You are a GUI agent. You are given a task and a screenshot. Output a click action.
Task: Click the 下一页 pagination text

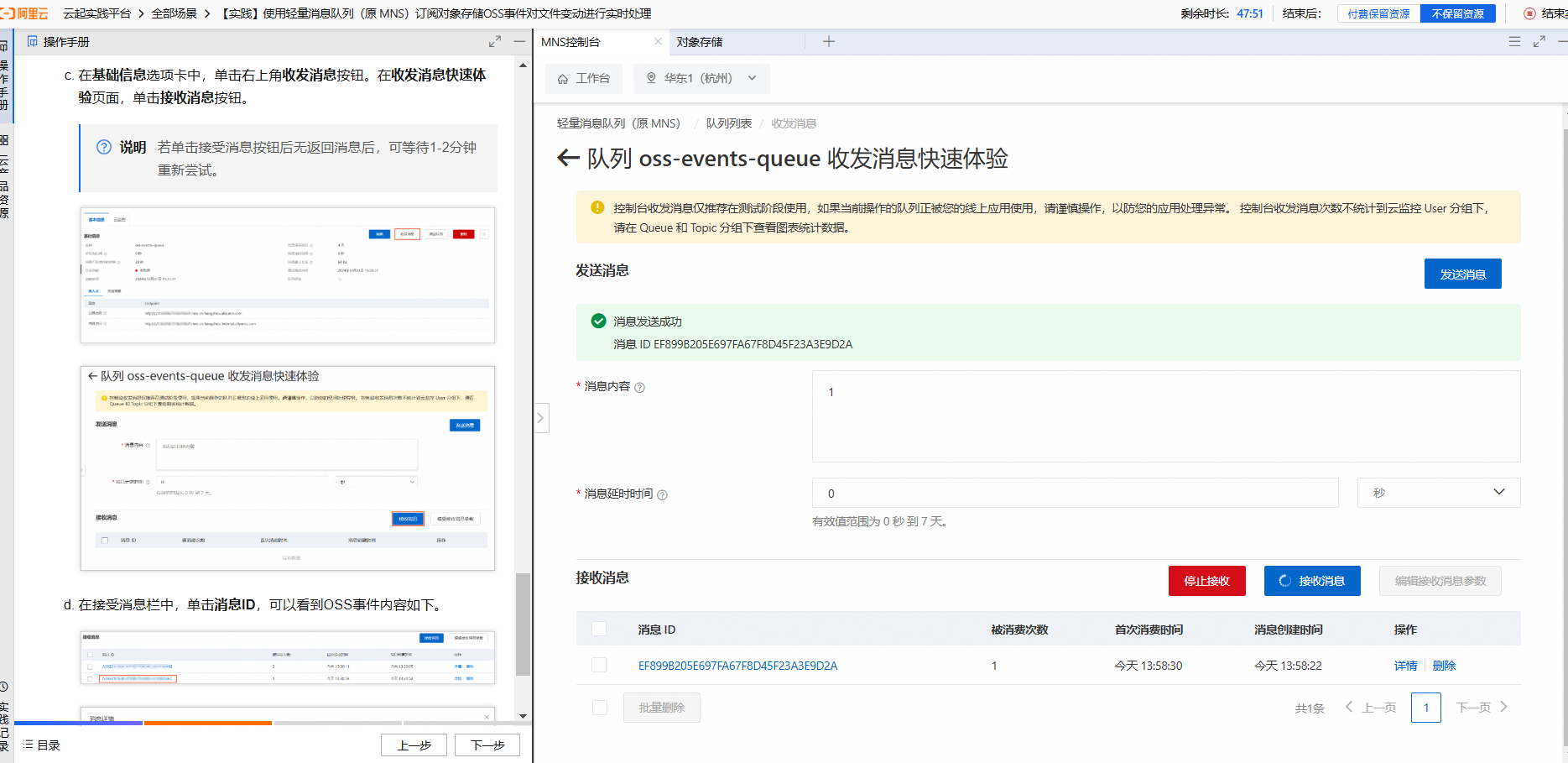coord(1474,708)
